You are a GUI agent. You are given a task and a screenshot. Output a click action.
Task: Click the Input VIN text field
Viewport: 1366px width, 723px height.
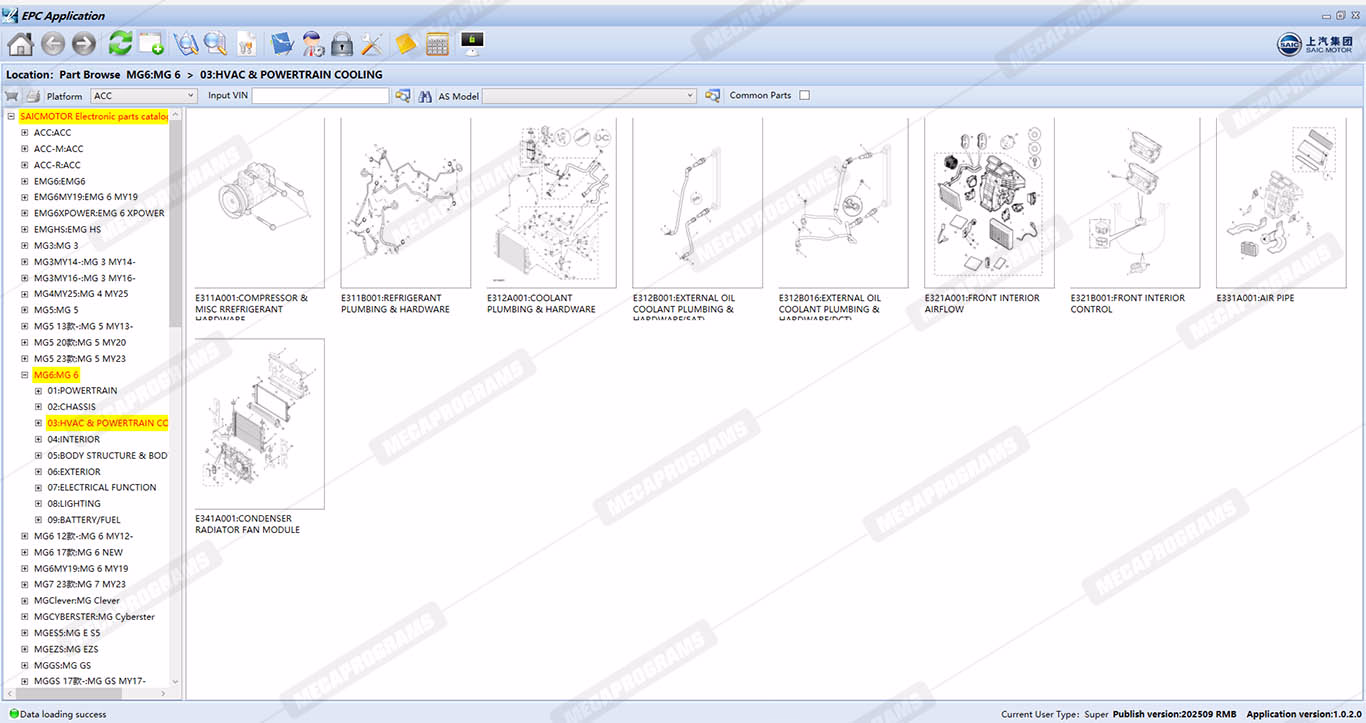point(320,96)
